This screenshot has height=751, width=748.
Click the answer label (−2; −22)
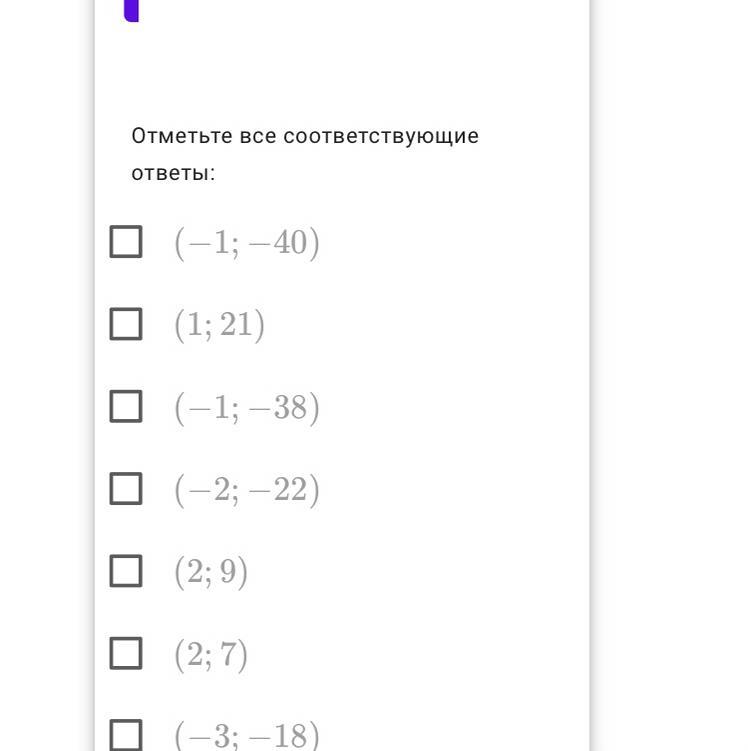[247, 490]
